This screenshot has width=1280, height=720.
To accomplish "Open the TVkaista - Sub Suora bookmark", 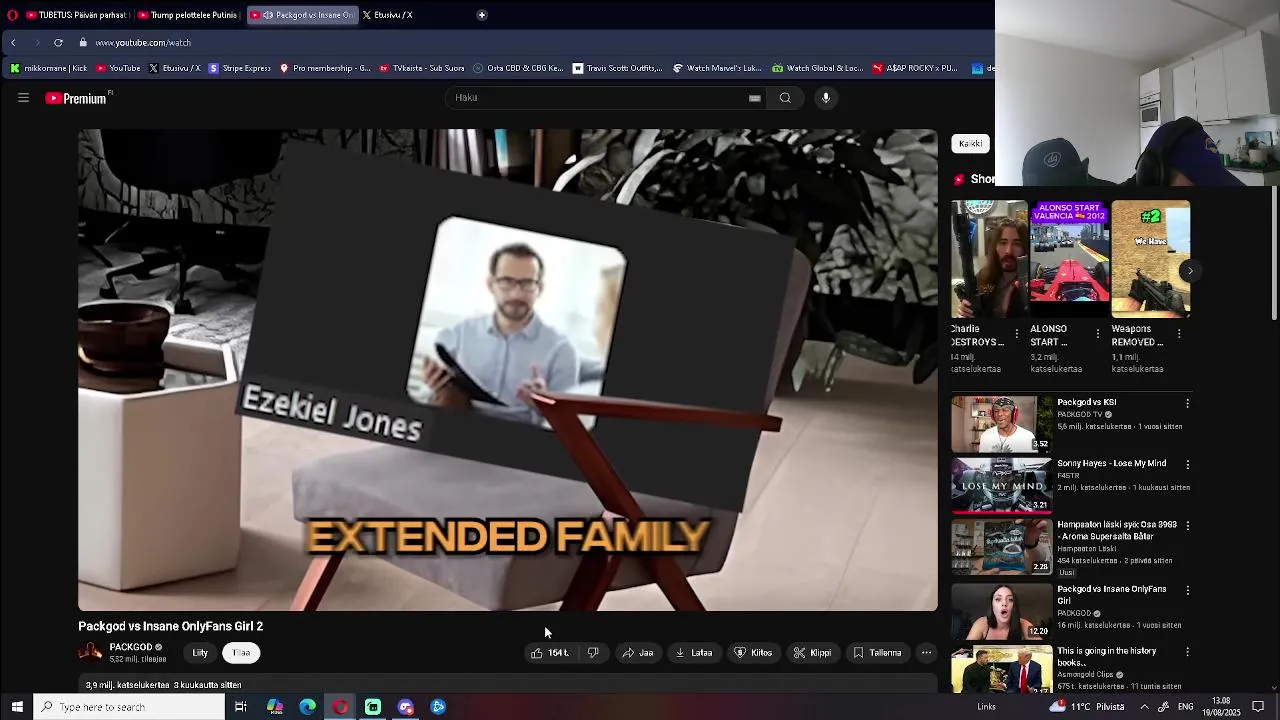I will click(x=421, y=69).
